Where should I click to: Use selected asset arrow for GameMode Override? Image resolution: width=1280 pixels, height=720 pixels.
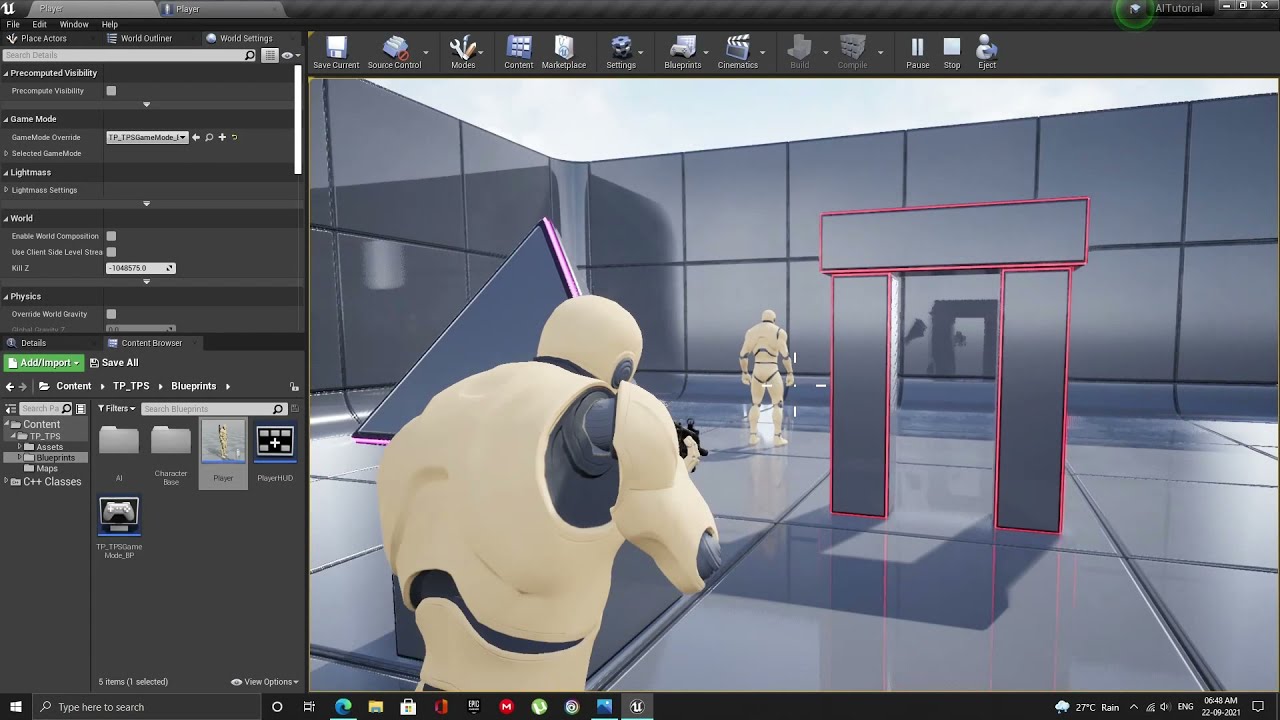tap(196, 137)
